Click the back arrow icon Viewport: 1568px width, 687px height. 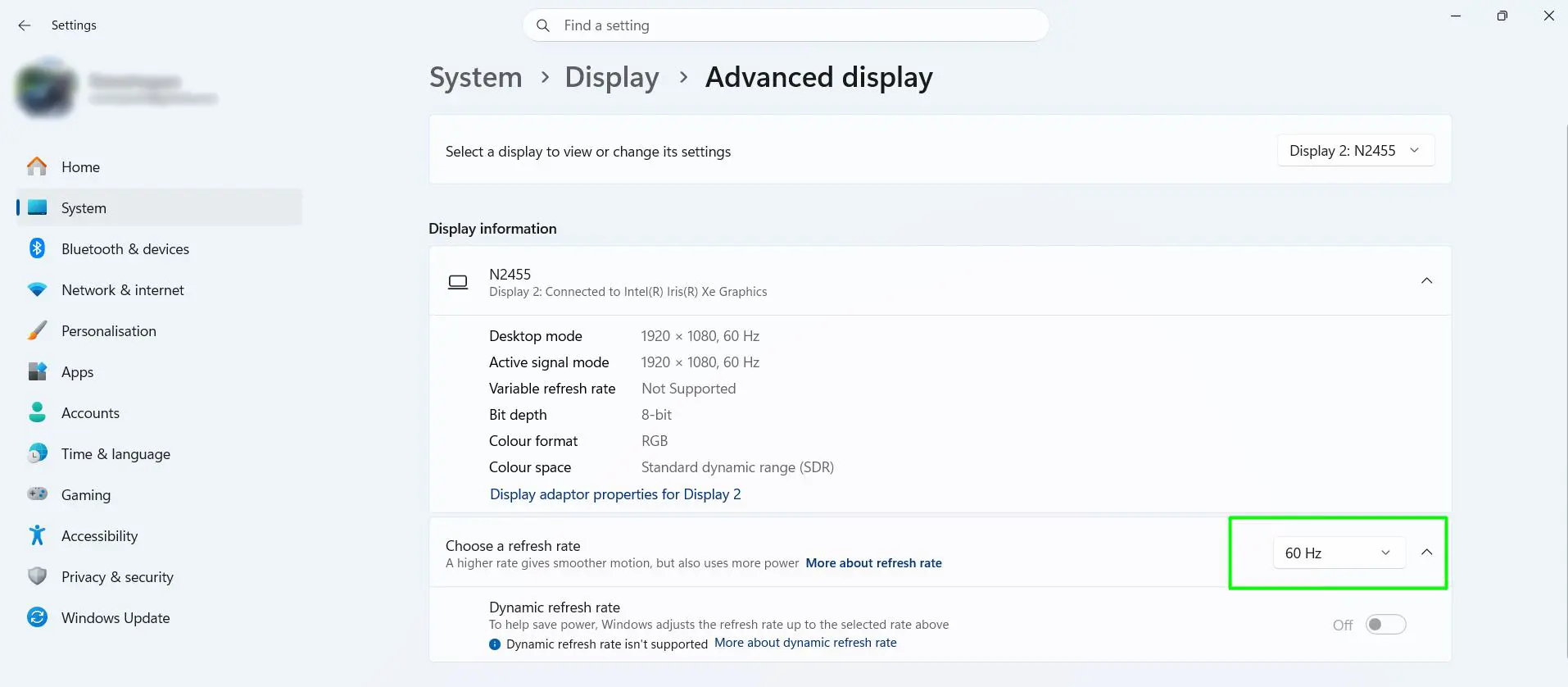25,25
